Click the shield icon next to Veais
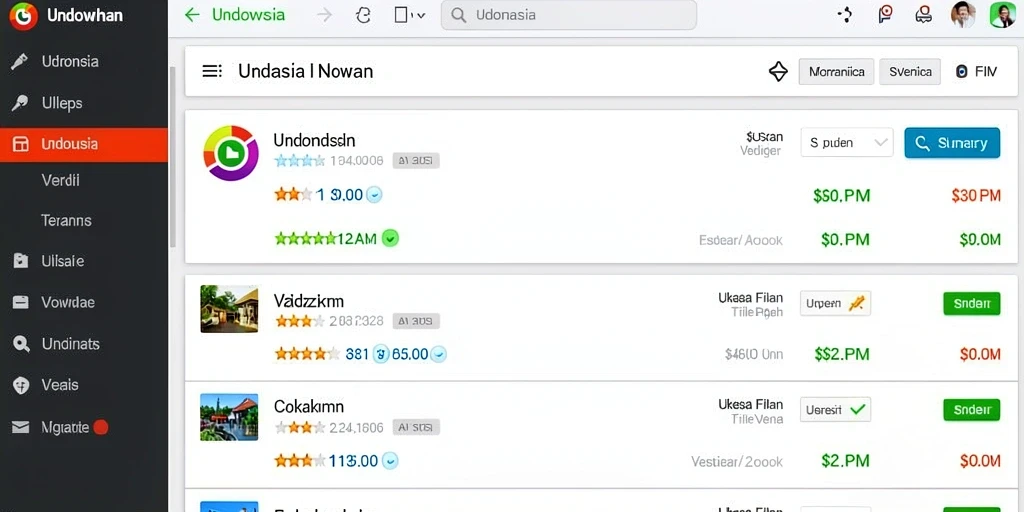Screen dimensions: 1024x512 21,385
